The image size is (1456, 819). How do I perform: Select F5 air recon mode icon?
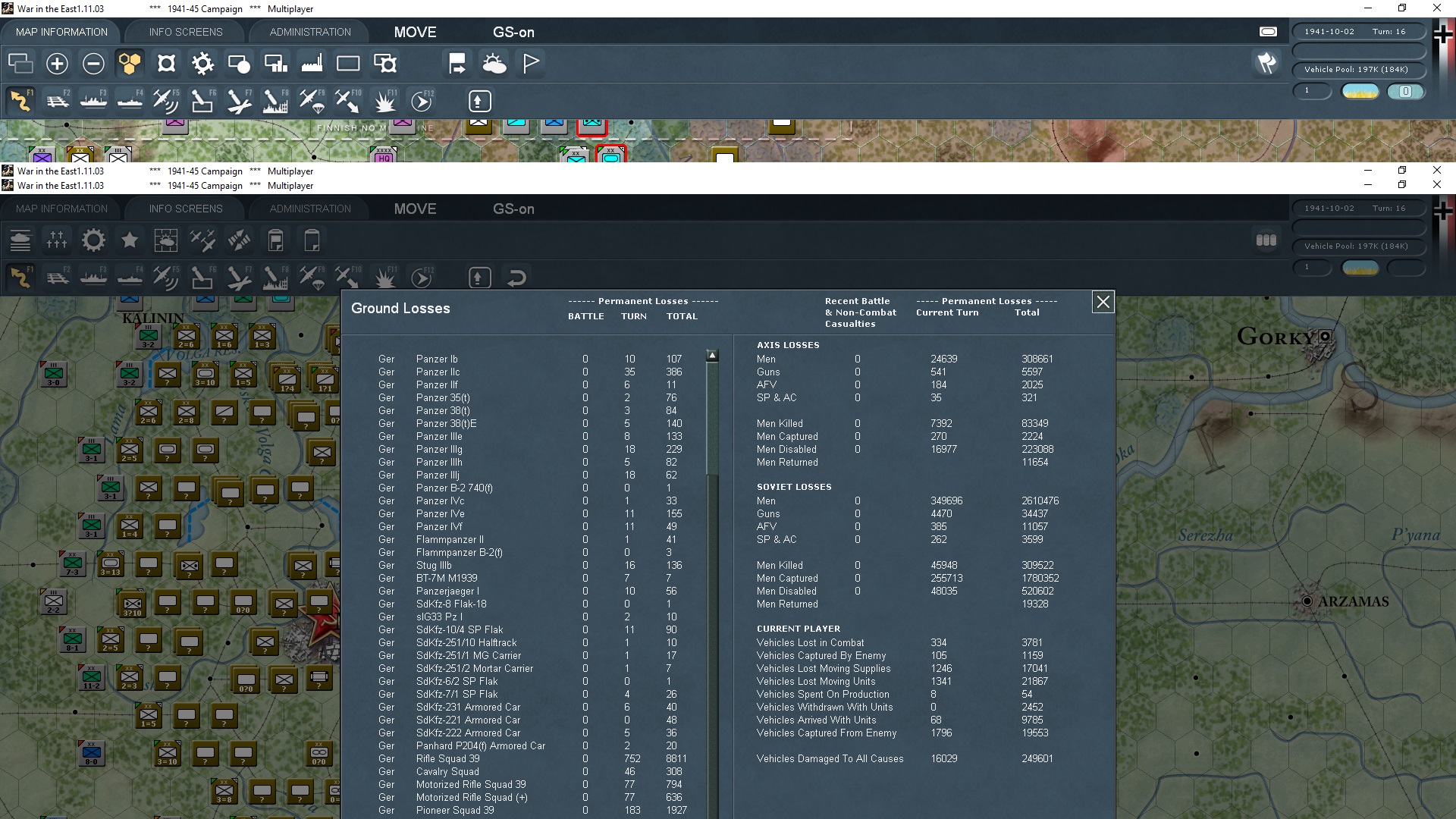pyautogui.click(x=165, y=101)
